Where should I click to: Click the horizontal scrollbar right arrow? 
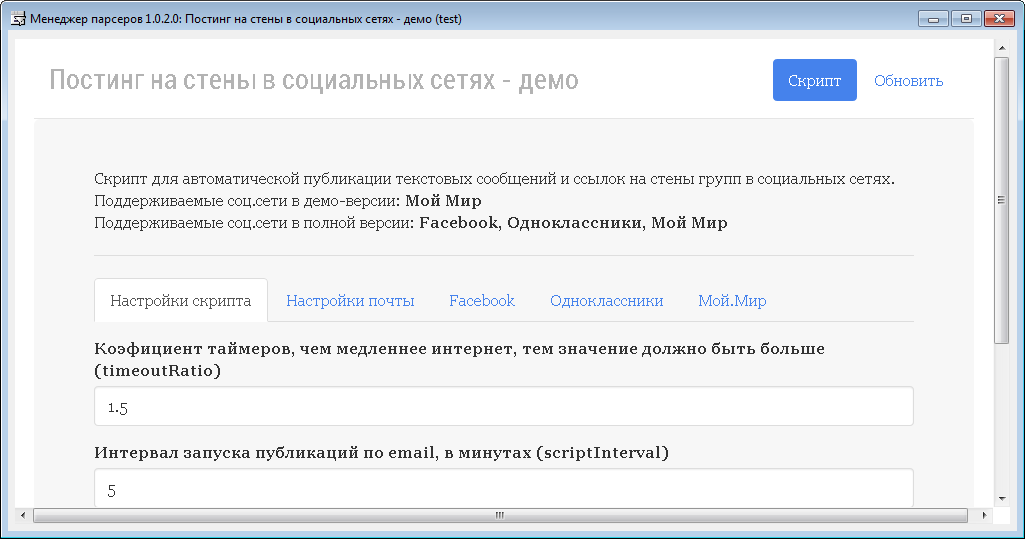pyautogui.click(x=984, y=515)
